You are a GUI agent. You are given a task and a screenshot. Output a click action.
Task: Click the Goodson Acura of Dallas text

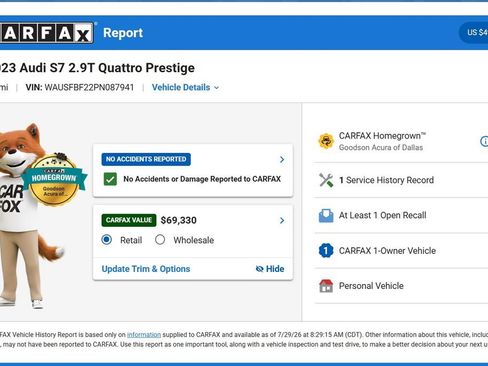pyautogui.click(x=381, y=147)
